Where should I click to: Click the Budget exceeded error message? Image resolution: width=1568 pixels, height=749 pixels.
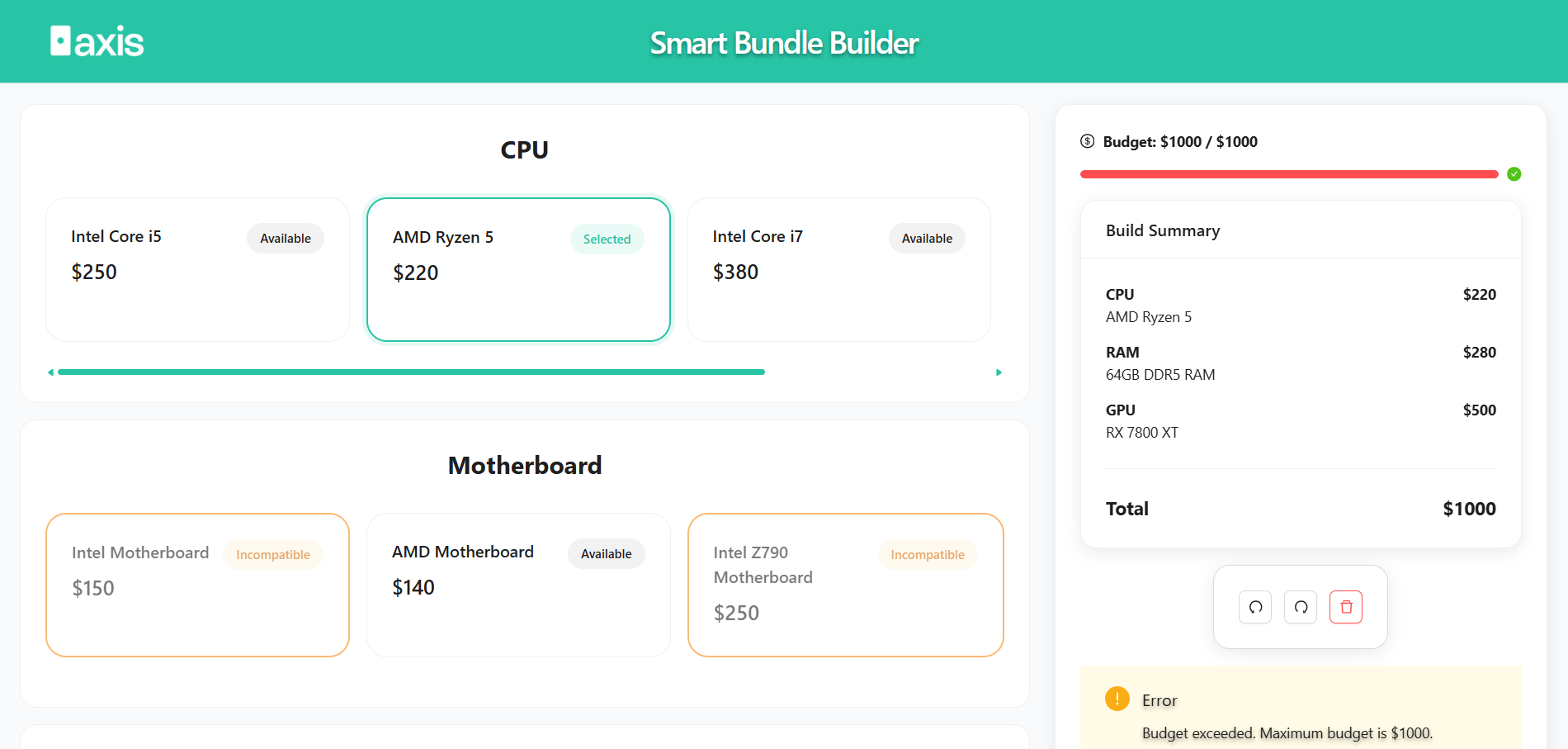1287,733
